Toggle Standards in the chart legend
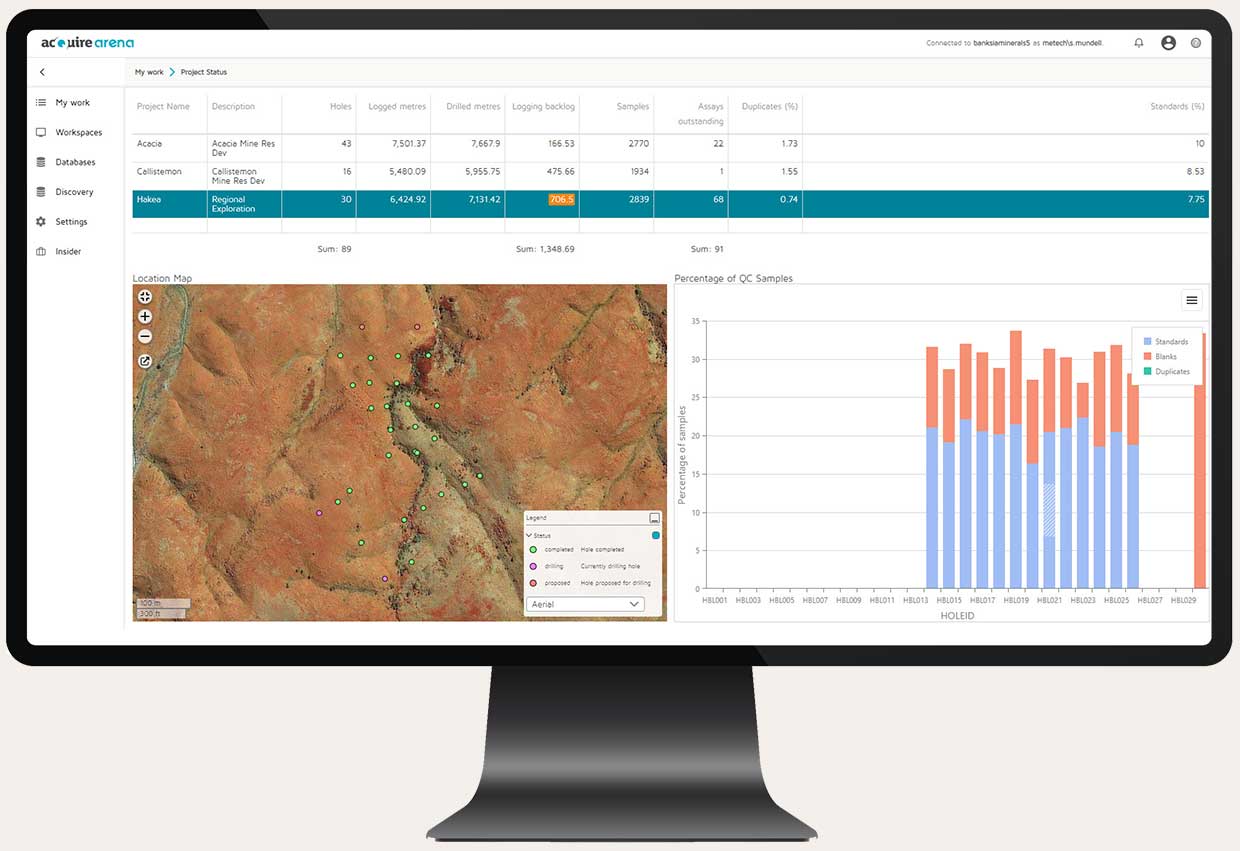Viewport: 1240px width, 851px height. (x=1168, y=341)
